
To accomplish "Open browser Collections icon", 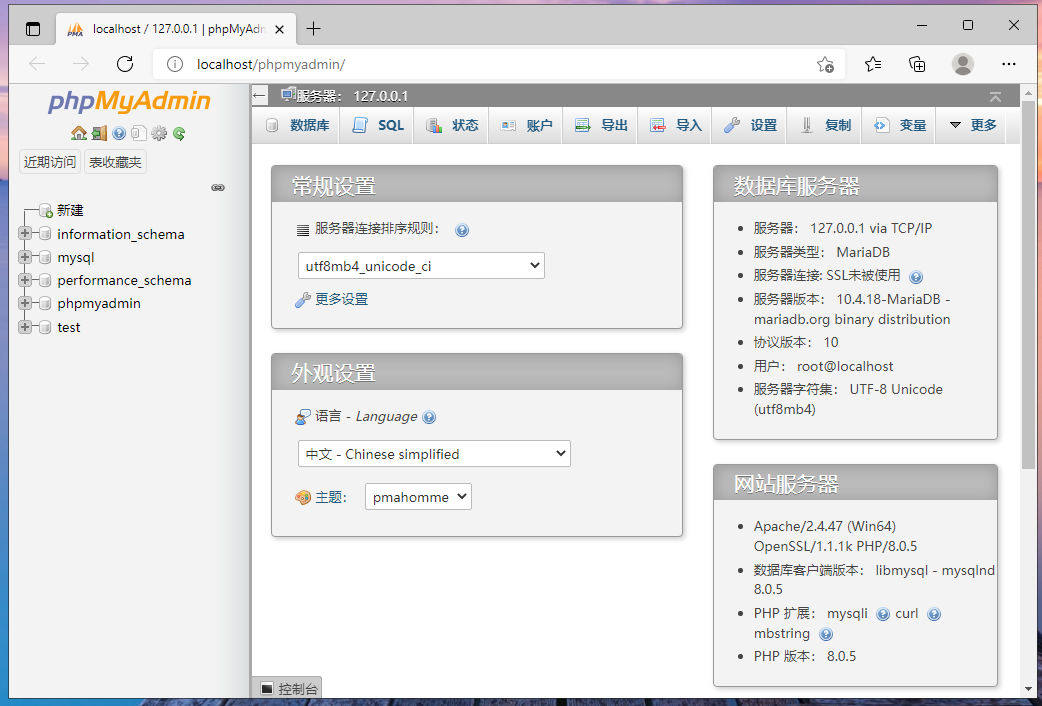I will click(x=917, y=64).
